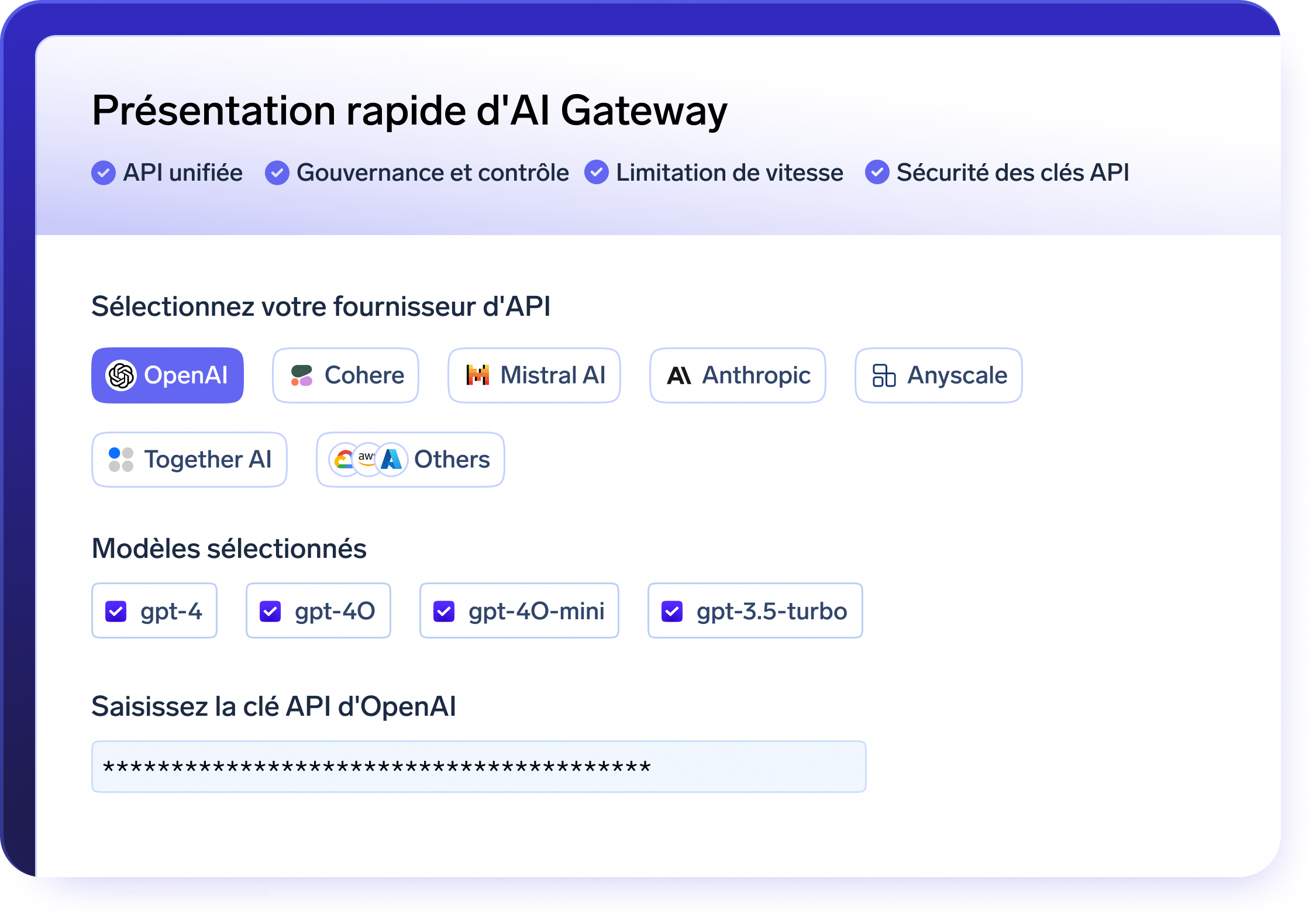Open the Others providers option
The image size is (1316, 921).
[411, 460]
